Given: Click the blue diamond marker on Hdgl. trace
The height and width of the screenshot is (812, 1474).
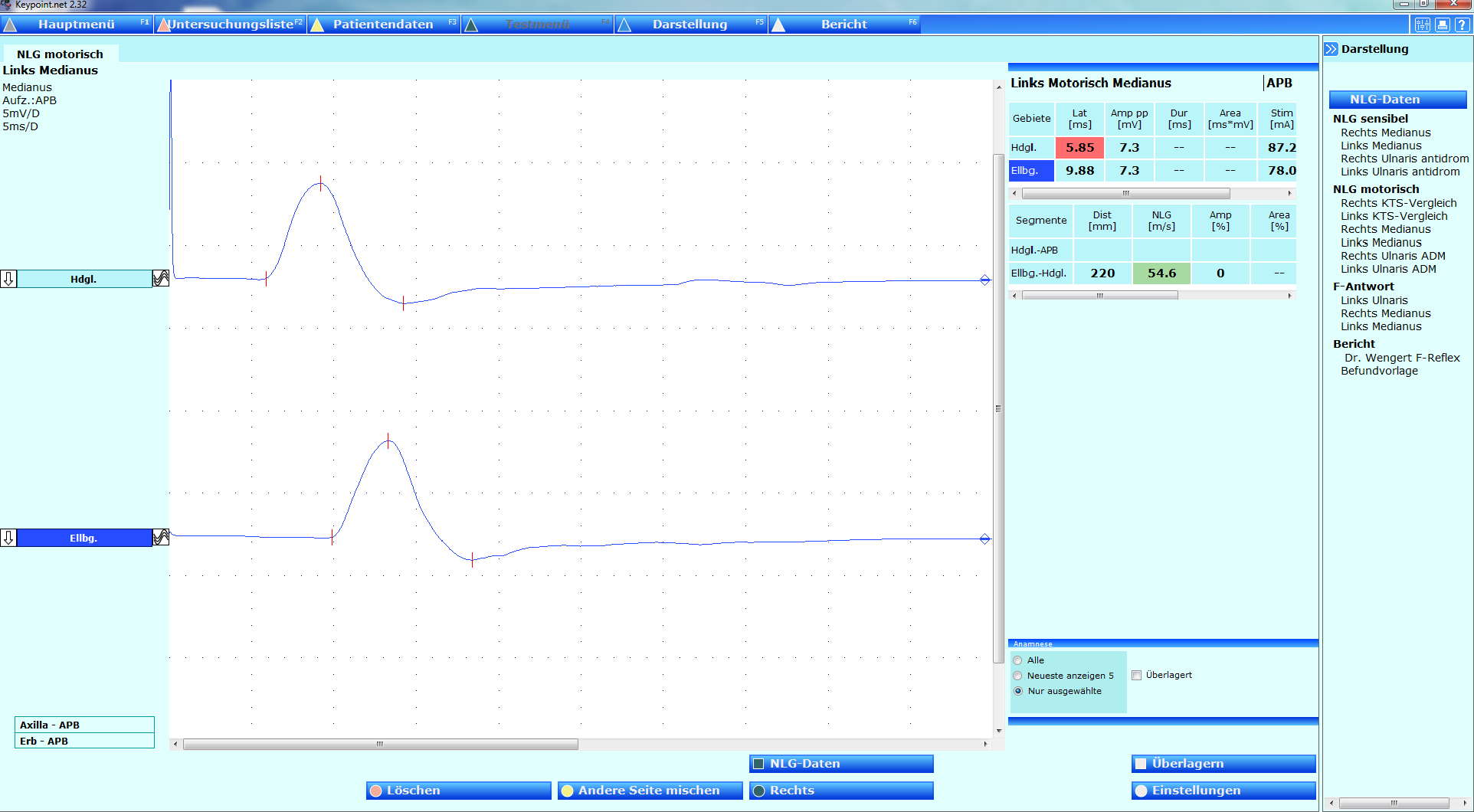Looking at the screenshot, I should coord(985,280).
